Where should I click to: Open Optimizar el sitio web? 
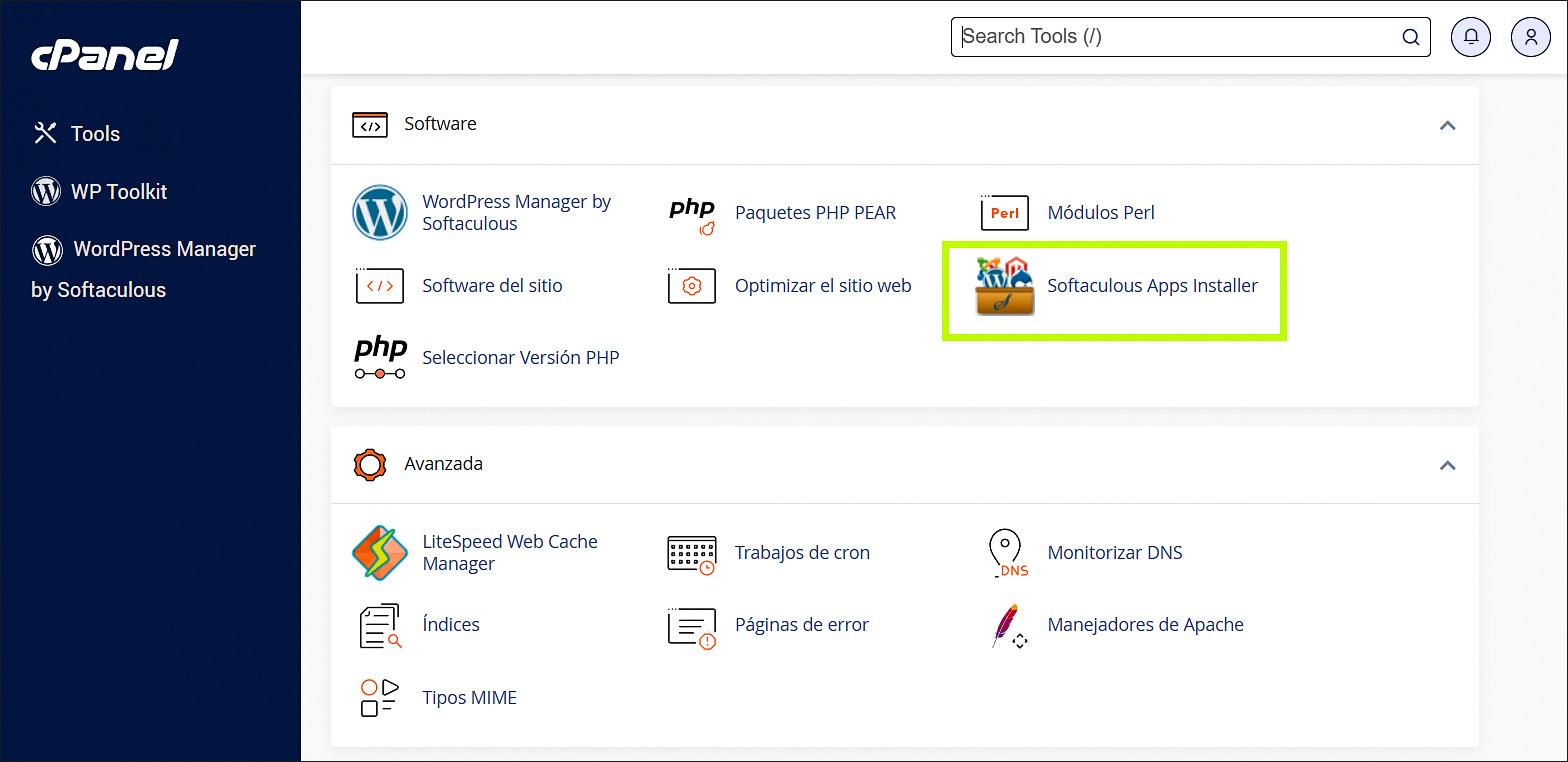pyautogui.click(x=823, y=286)
